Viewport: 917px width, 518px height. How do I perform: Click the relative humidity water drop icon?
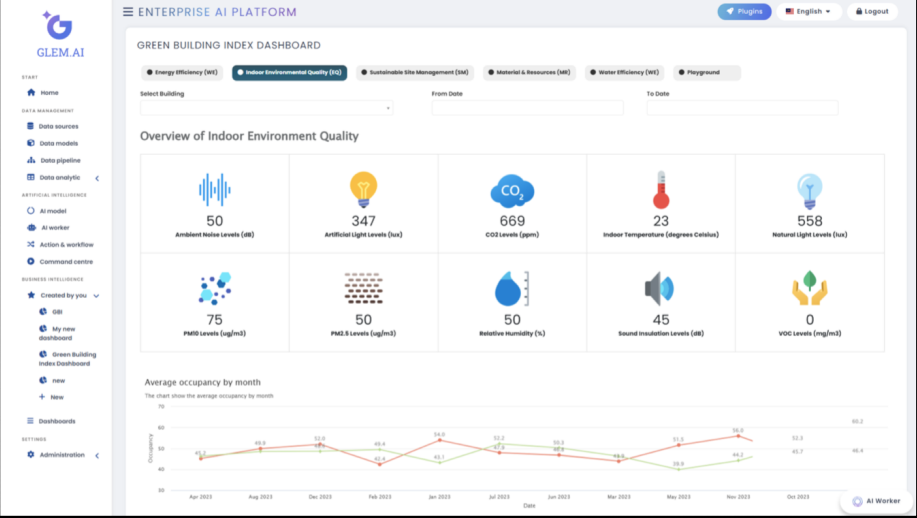[511, 288]
